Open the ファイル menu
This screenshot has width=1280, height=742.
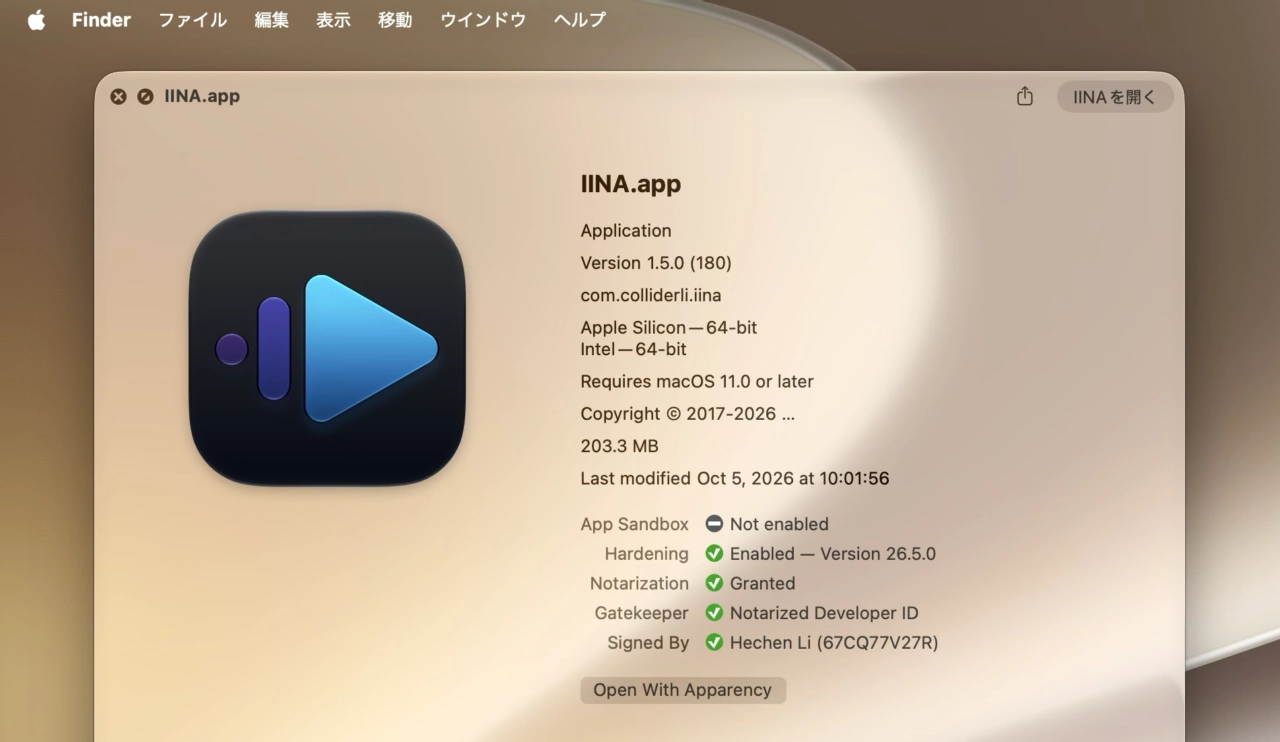[x=193, y=20]
